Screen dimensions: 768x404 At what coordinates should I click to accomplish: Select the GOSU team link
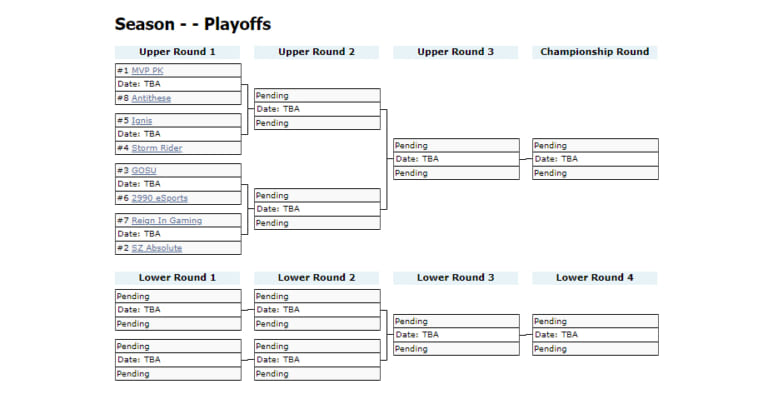(144, 170)
